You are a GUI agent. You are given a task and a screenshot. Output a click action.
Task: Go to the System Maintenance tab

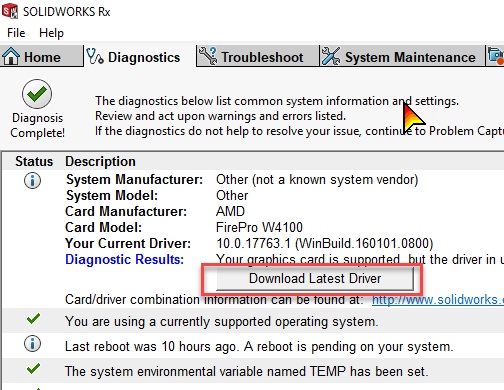click(402, 56)
